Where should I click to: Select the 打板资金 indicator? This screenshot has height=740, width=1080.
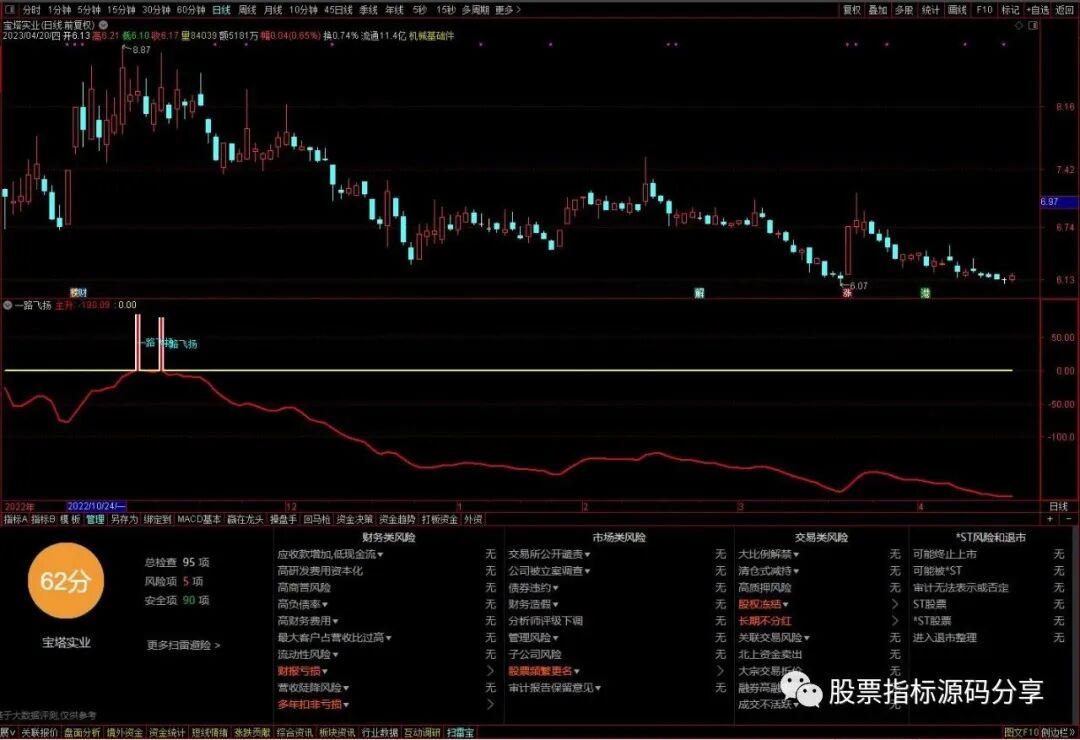point(439,519)
